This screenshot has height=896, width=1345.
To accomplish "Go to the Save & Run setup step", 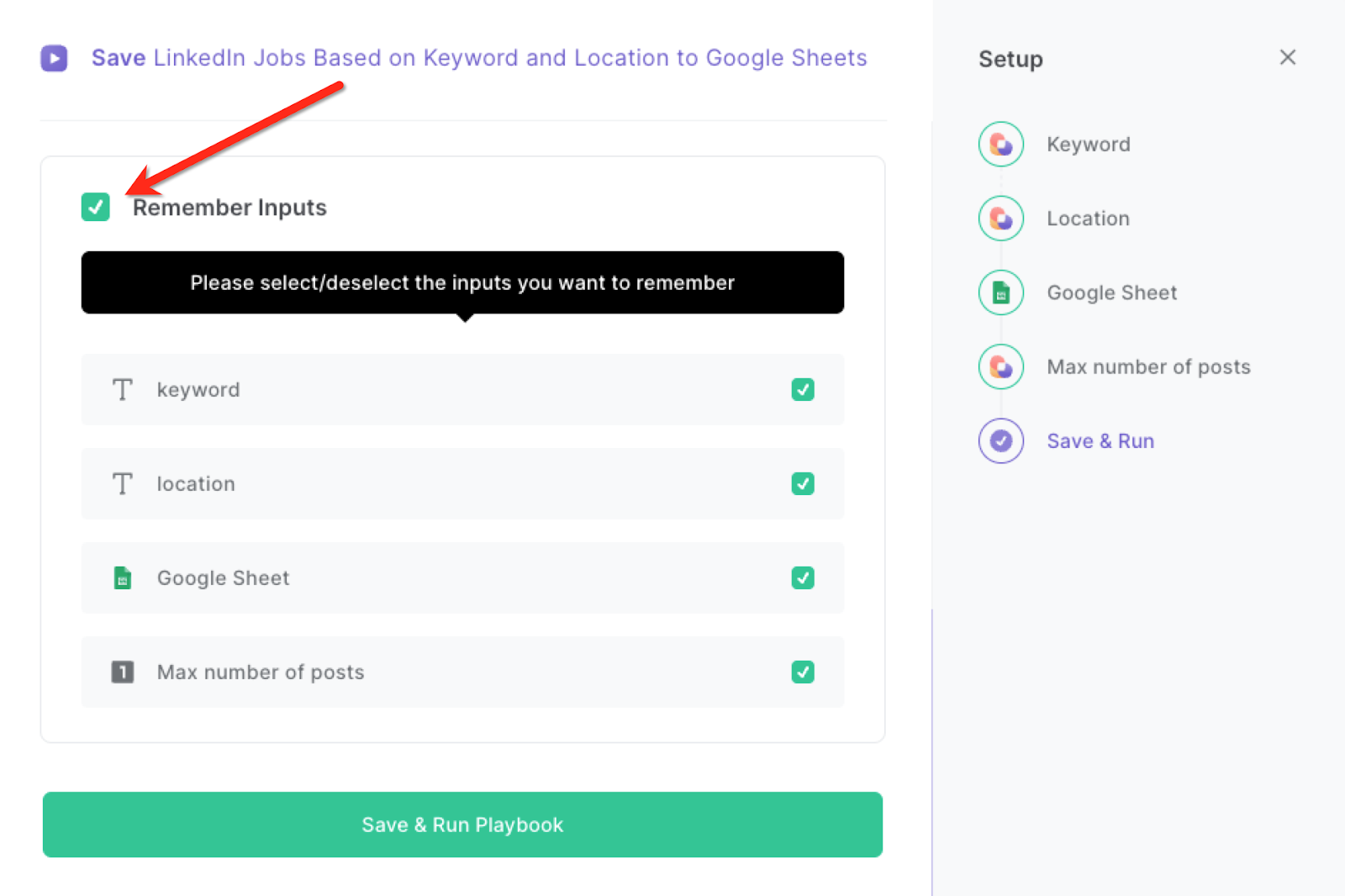I will [x=1100, y=441].
